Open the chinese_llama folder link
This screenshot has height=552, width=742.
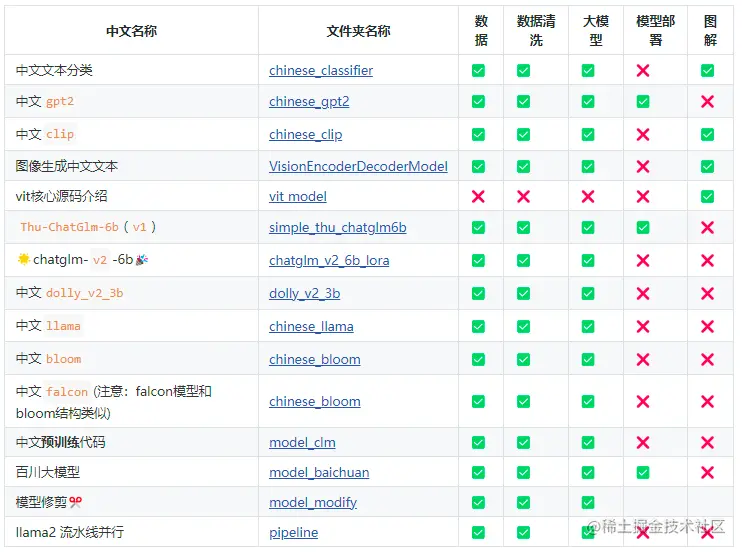coord(311,327)
